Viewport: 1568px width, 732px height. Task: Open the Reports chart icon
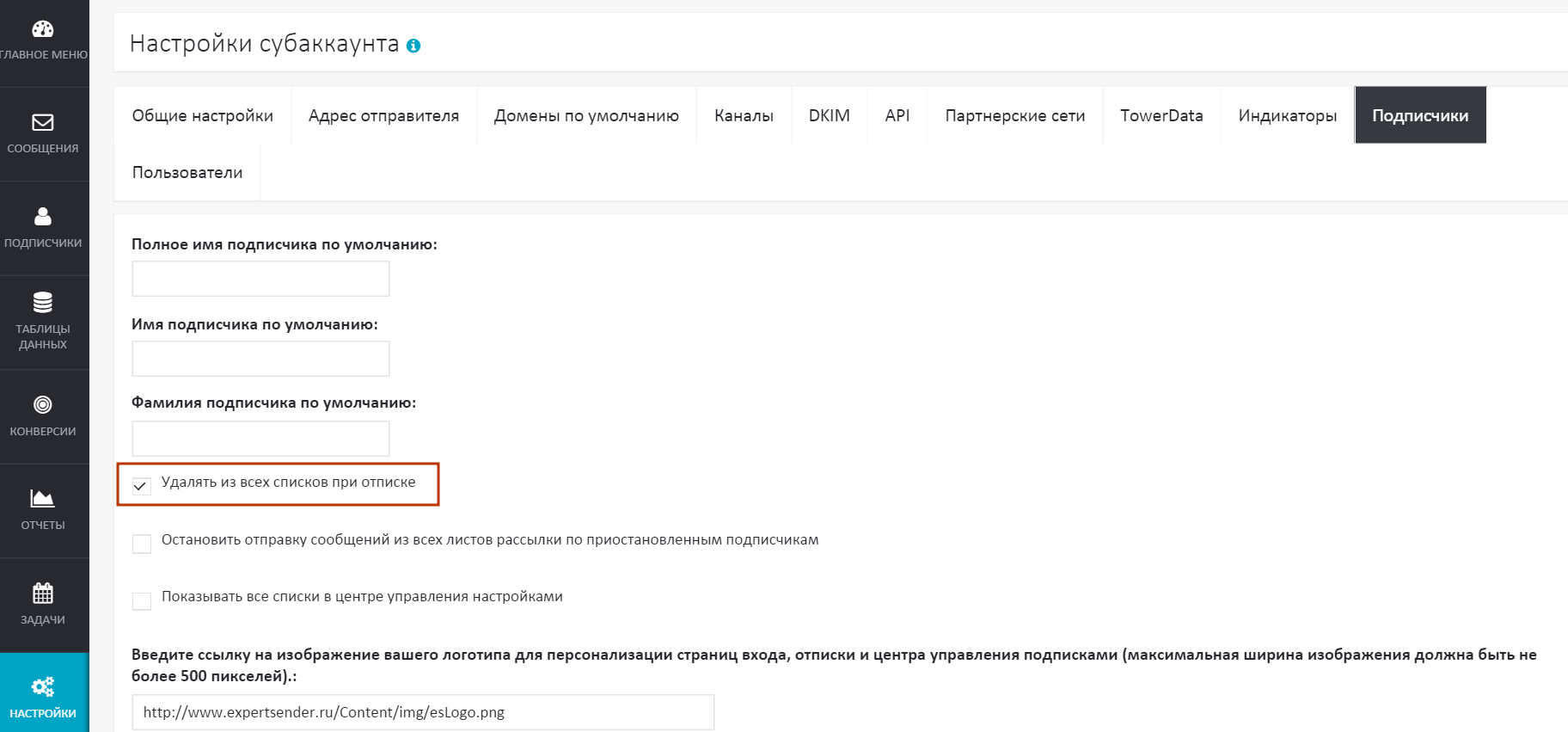click(43, 499)
